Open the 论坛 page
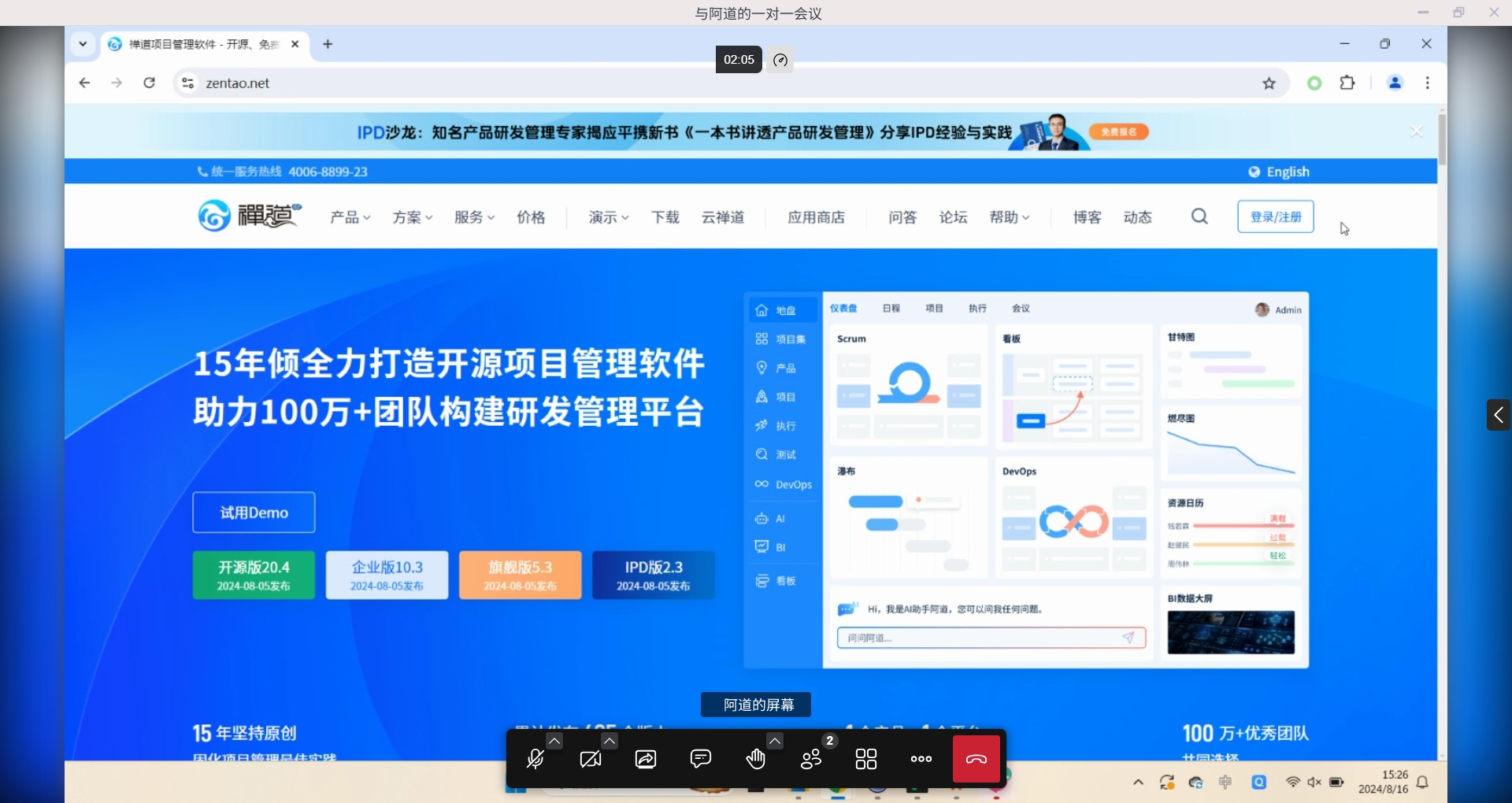 point(953,217)
